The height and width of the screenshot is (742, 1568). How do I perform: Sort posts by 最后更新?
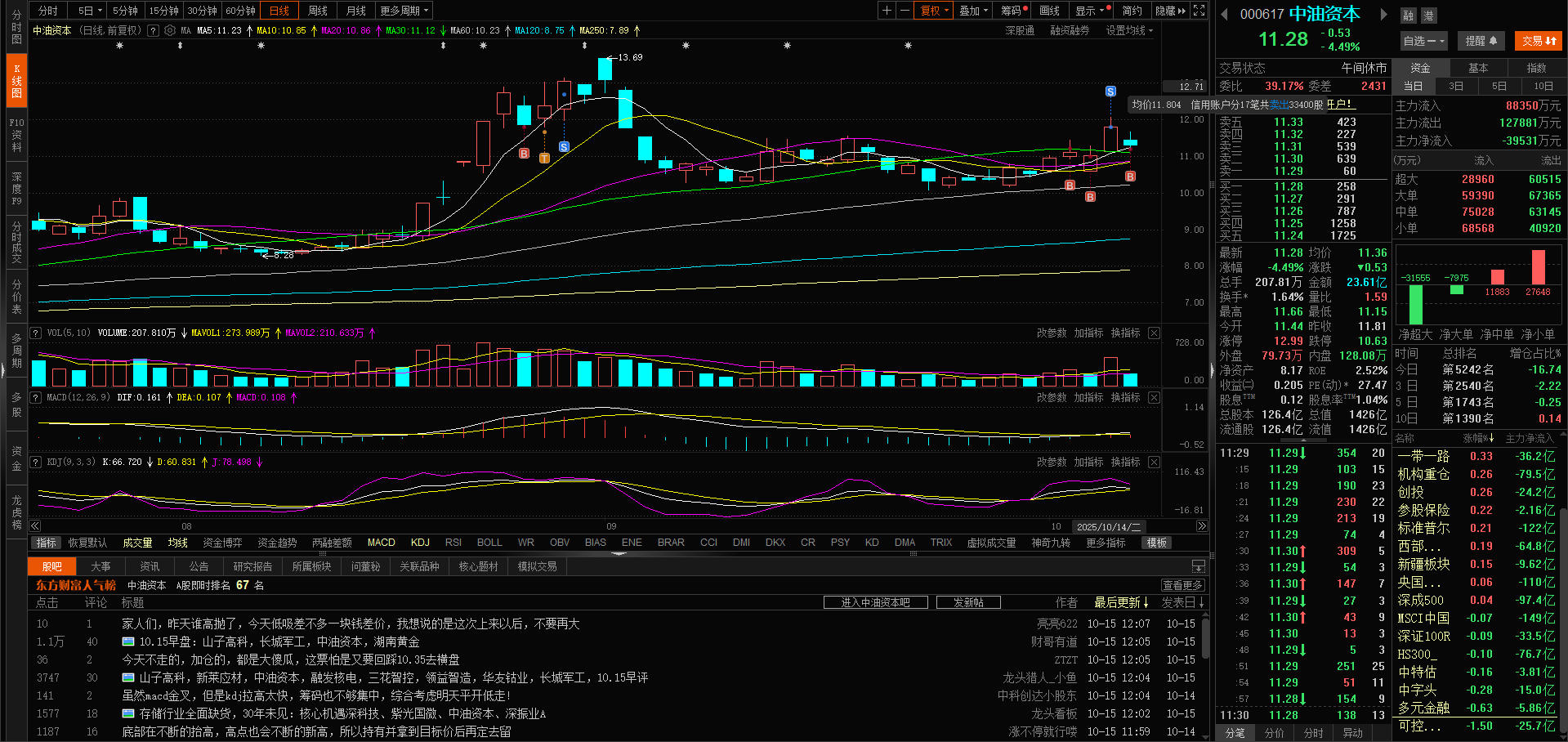pos(1121,602)
